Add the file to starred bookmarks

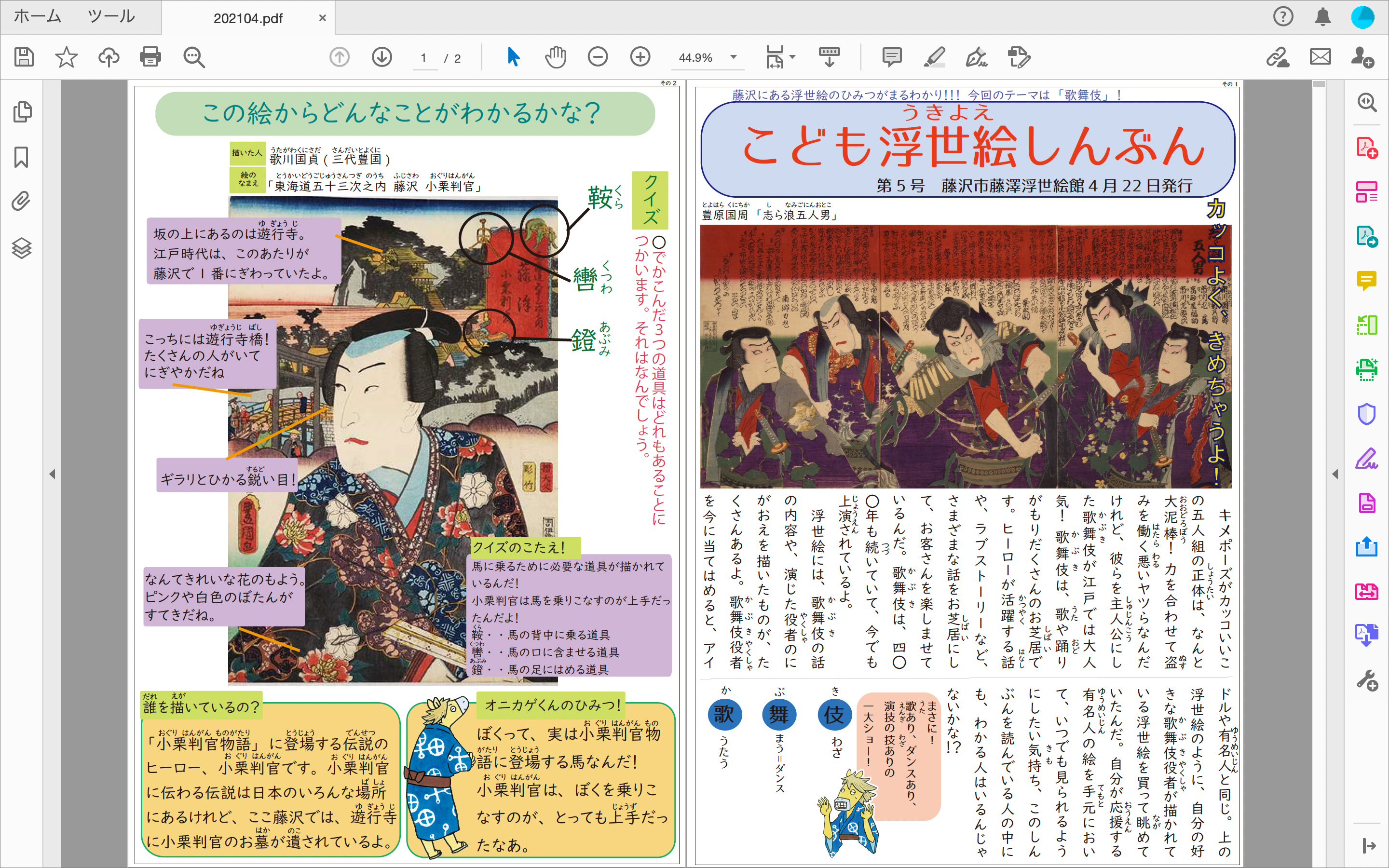[66, 57]
